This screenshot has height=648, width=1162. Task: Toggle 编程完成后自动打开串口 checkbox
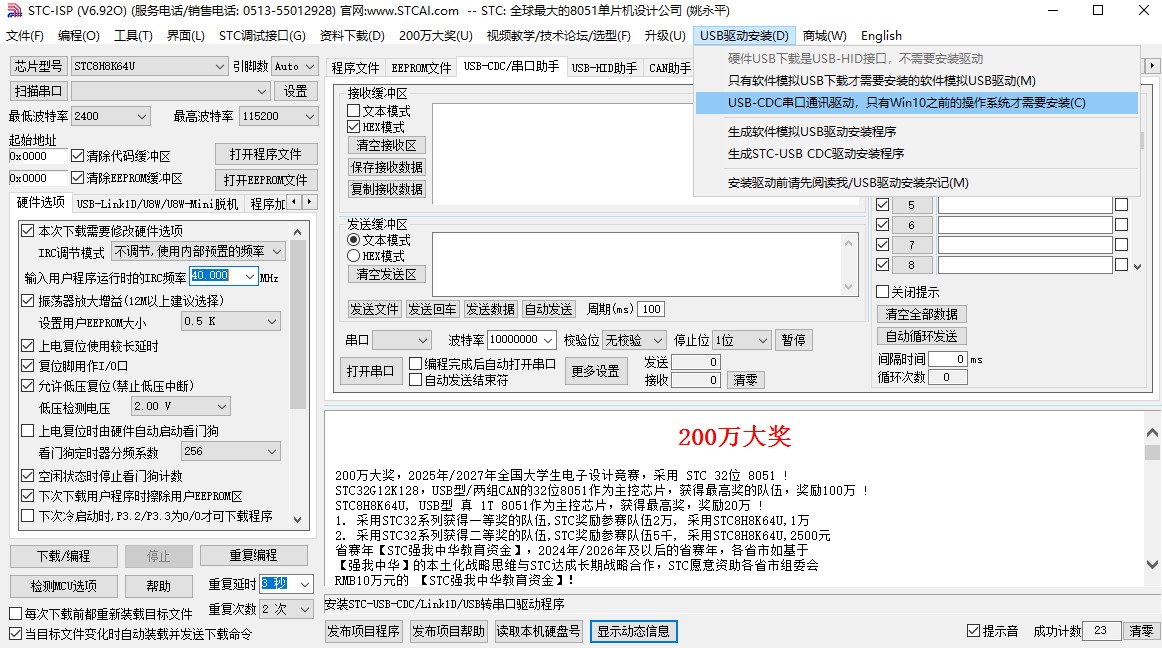[416, 364]
